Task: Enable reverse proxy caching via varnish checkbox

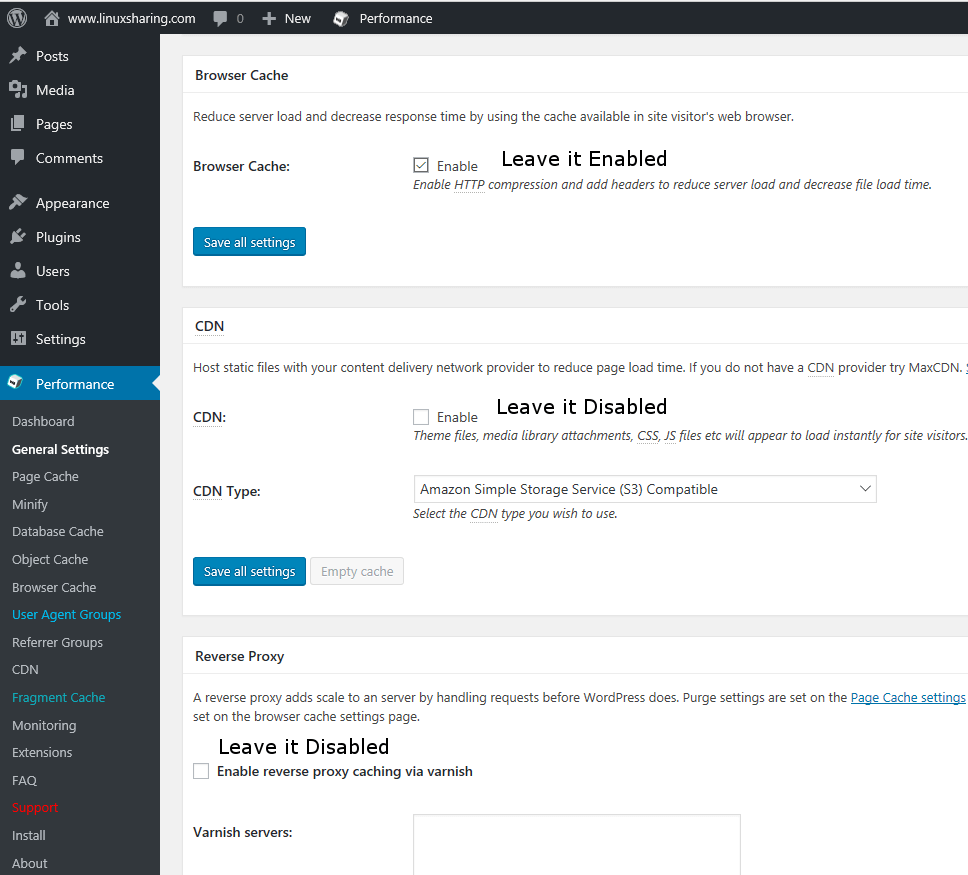Action: 201,771
